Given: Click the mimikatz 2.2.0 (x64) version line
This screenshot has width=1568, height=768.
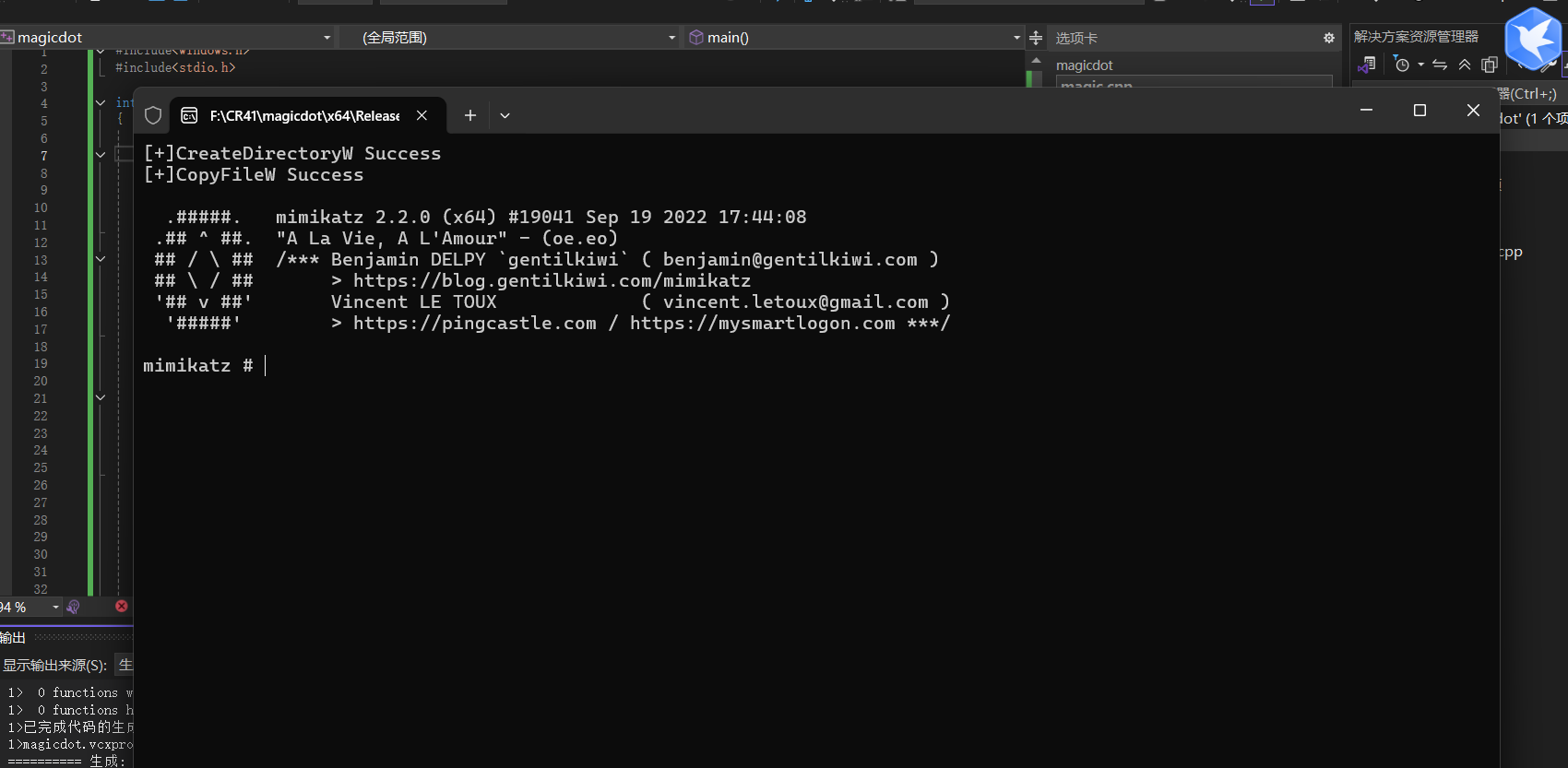Looking at the screenshot, I should pyautogui.click(x=540, y=217).
